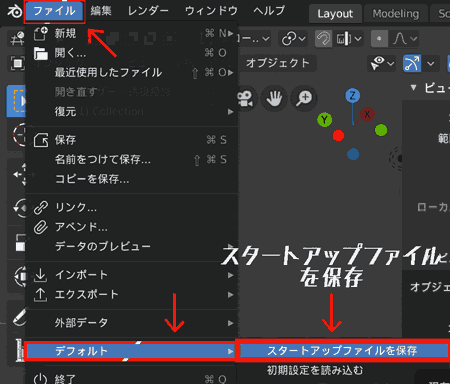Viewport: 450px width, 384px height.
Task: Click スタートアップファイルを保存
Action: [x=343, y=351]
